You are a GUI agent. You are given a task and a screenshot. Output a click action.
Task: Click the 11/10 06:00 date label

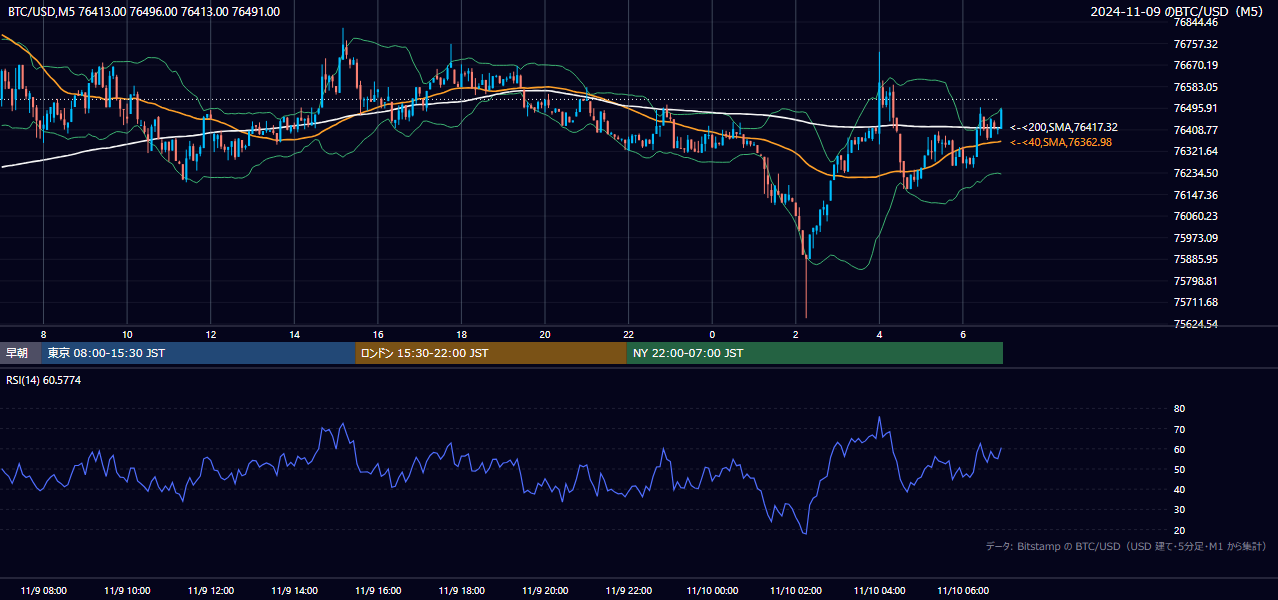(x=963, y=590)
